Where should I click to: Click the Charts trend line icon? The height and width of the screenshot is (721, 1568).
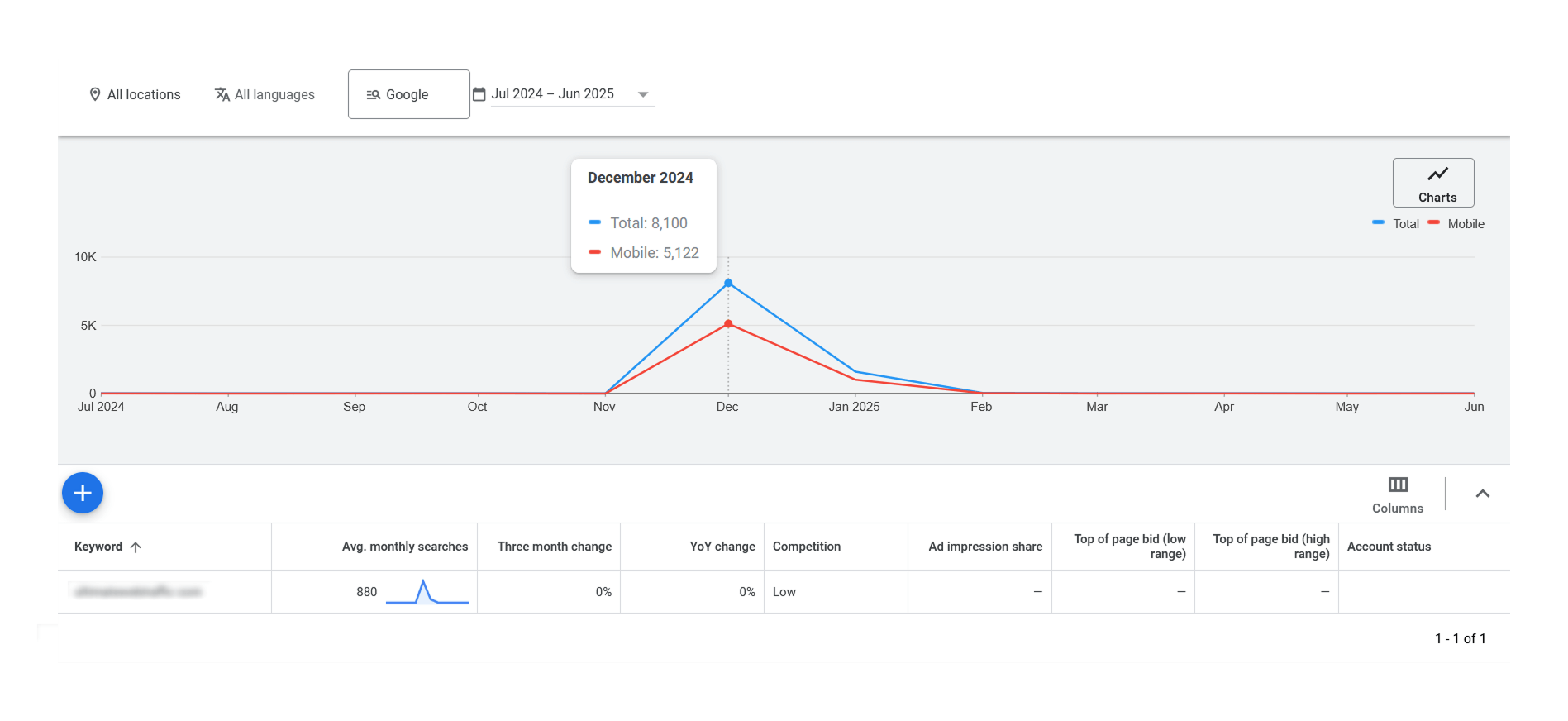(1437, 174)
